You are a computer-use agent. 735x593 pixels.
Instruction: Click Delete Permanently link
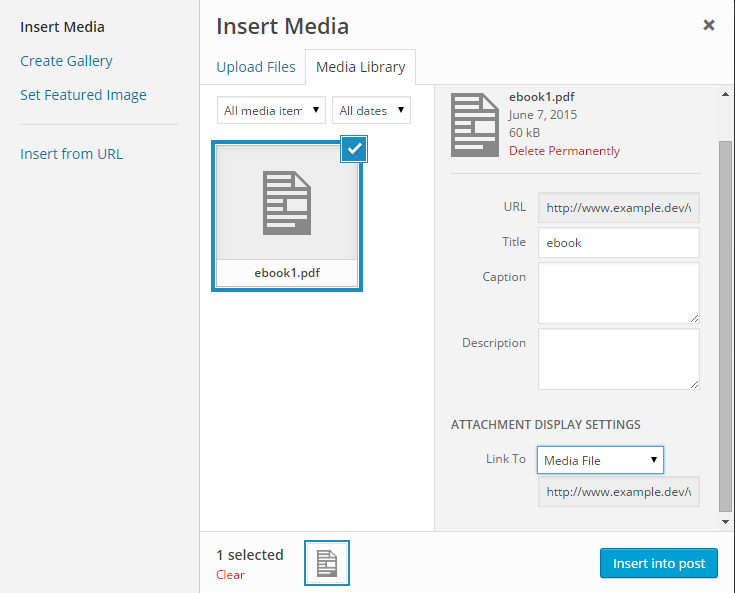click(564, 151)
